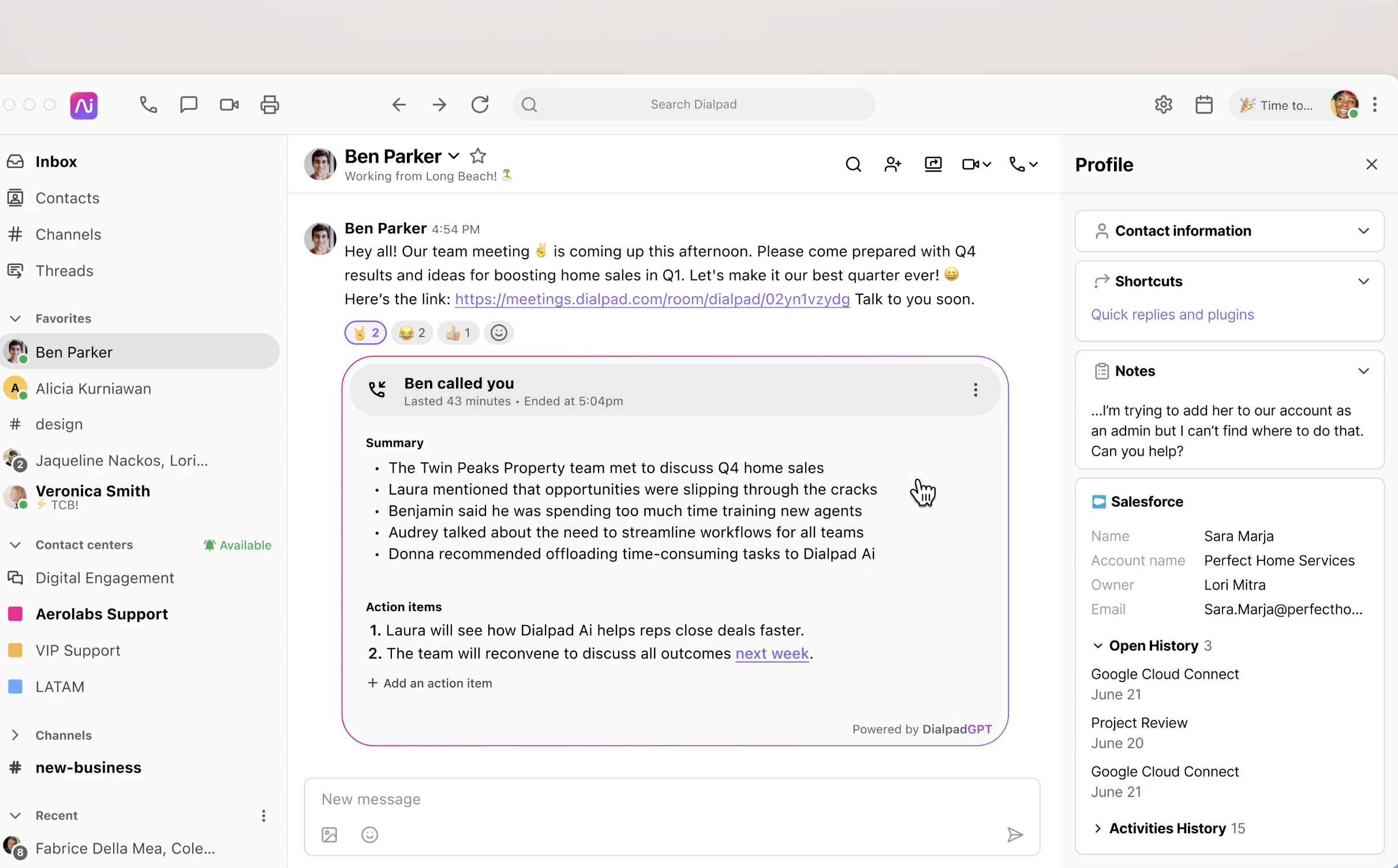
Task: Open the calendar icon in top bar
Action: coord(1203,104)
